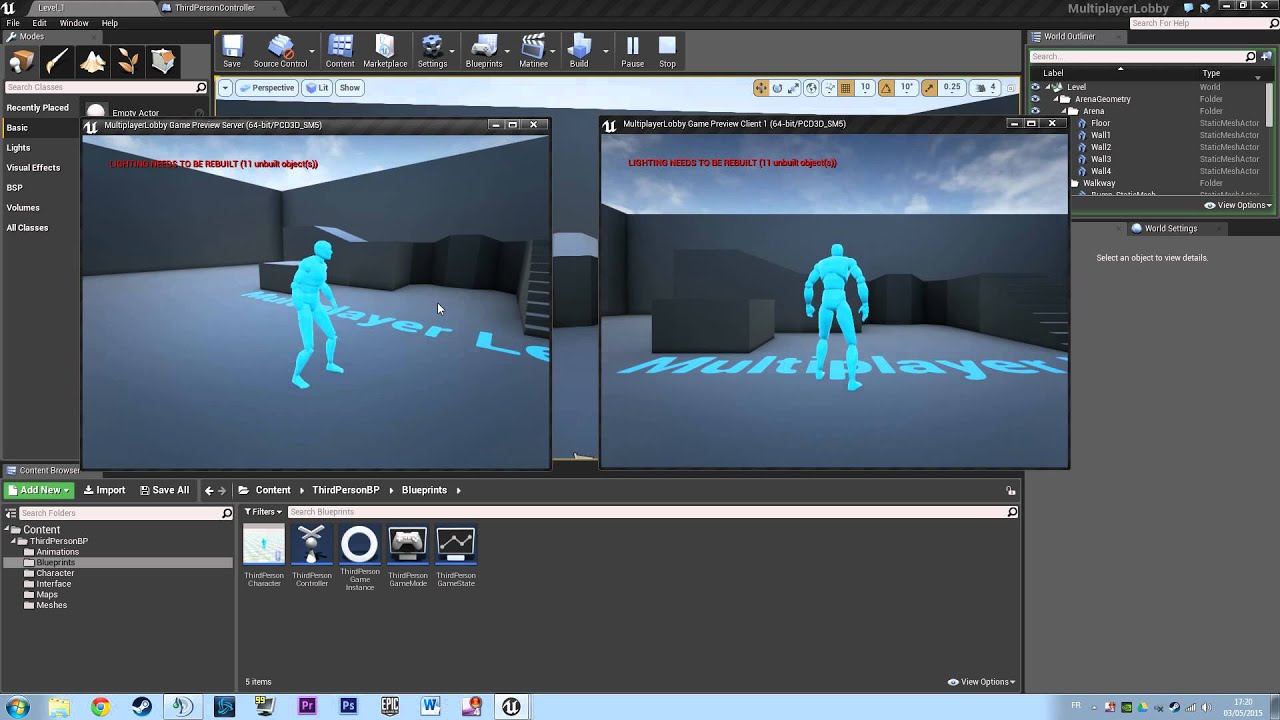Screen dimensions: 1280x720
Task: Click Save All in Content Browser
Action: coord(164,490)
